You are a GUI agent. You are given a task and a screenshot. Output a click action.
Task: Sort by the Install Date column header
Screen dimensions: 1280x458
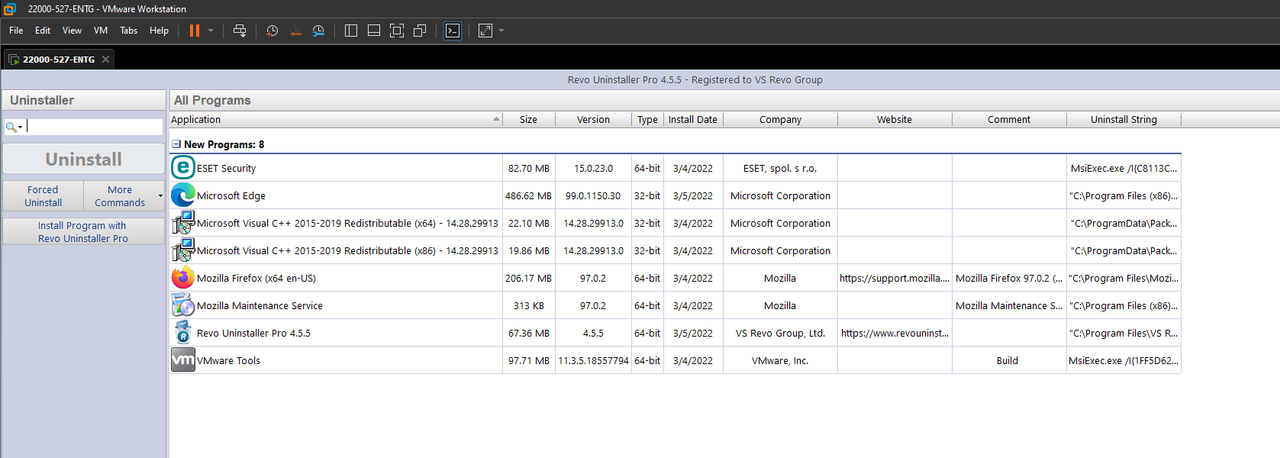coord(693,119)
